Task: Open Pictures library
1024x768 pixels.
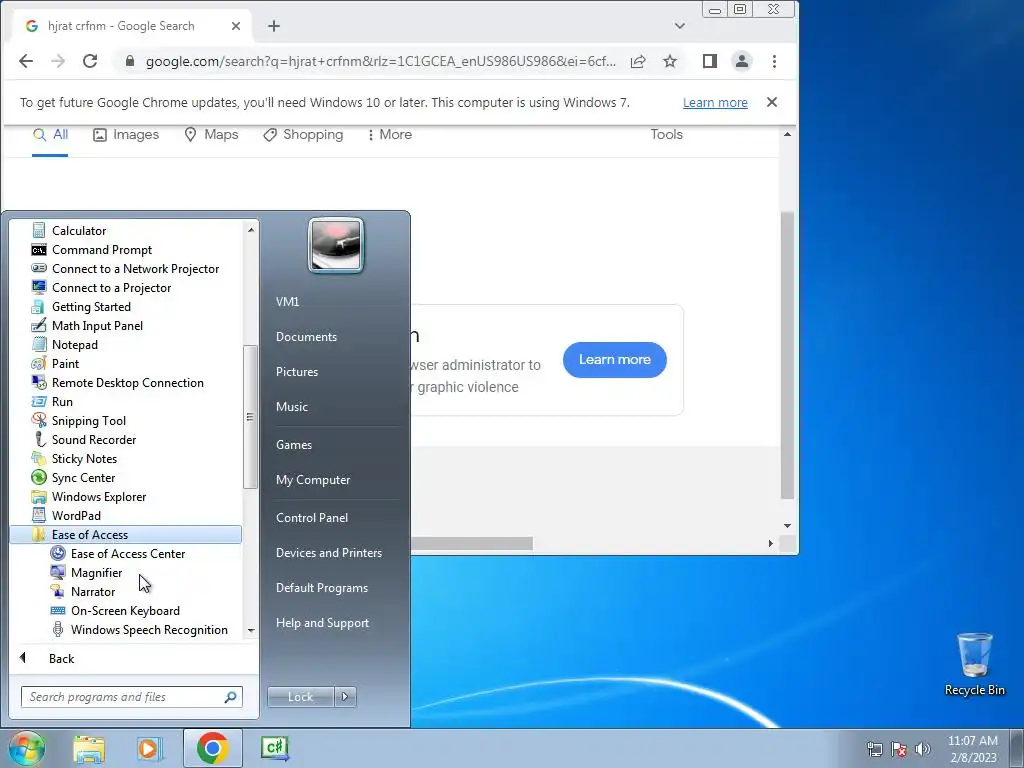Action: 296,371
